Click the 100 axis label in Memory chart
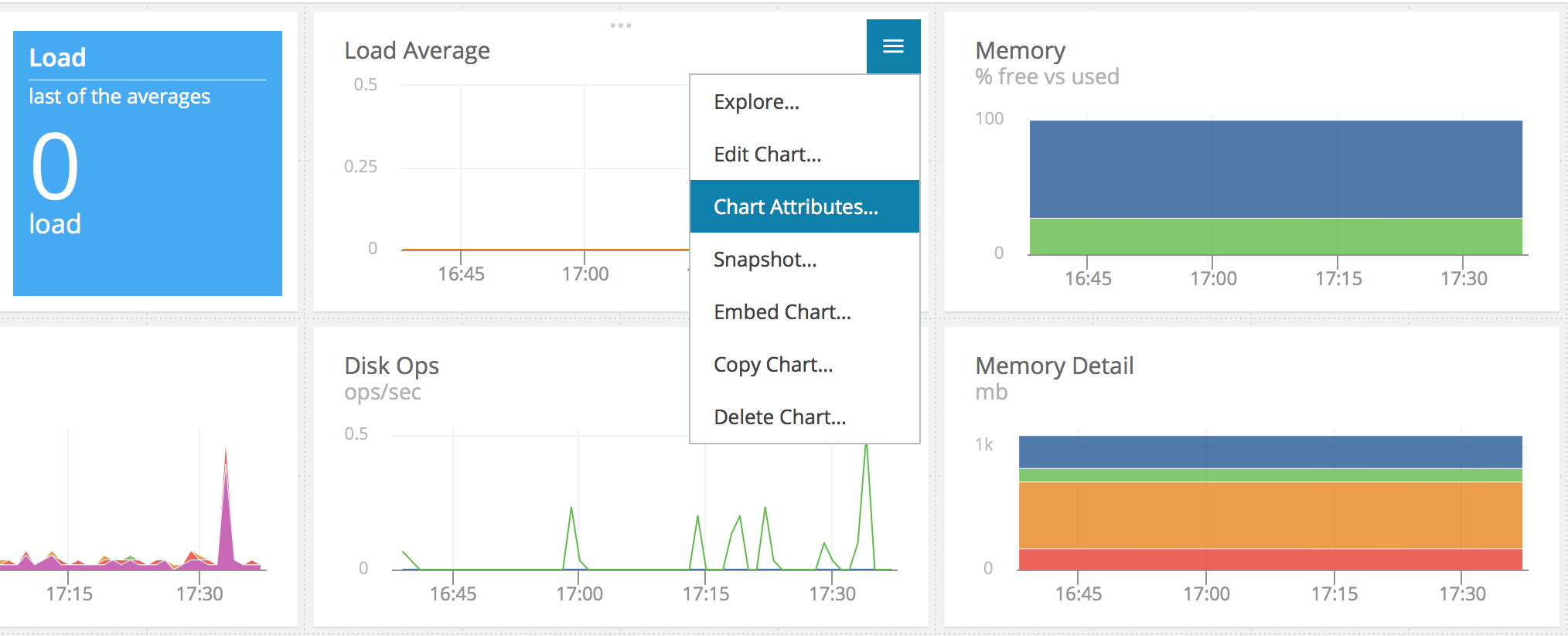This screenshot has width=1568, height=636. pyautogui.click(x=989, y=118)
